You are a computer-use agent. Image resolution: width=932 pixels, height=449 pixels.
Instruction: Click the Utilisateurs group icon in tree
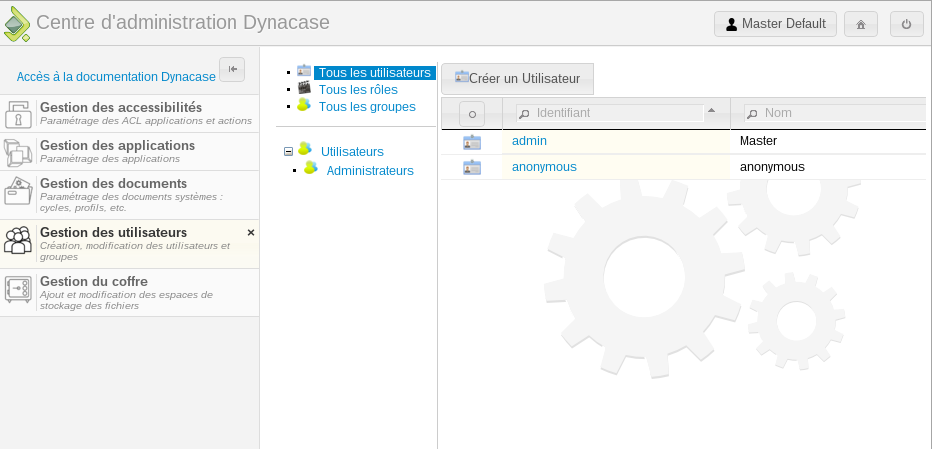(305, 149)
